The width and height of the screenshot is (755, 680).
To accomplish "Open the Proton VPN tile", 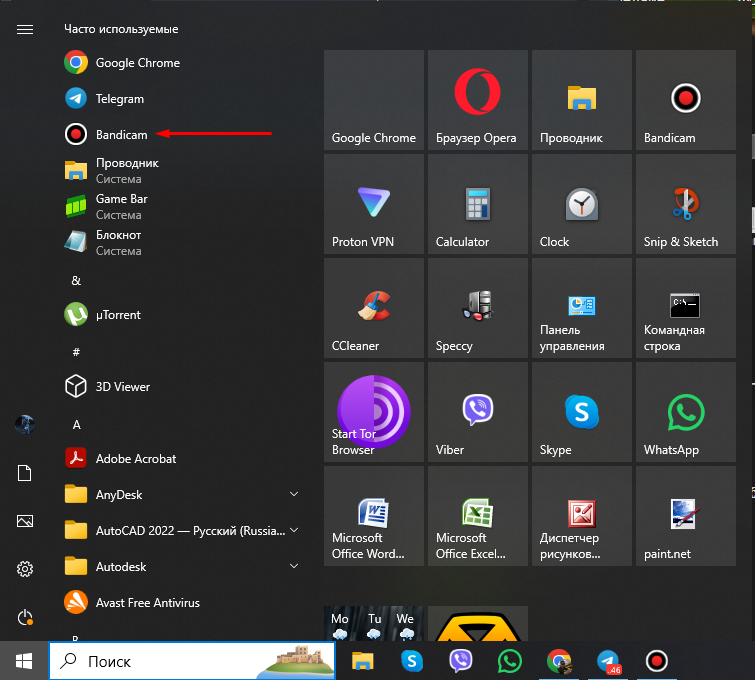I will click(374, 204).
